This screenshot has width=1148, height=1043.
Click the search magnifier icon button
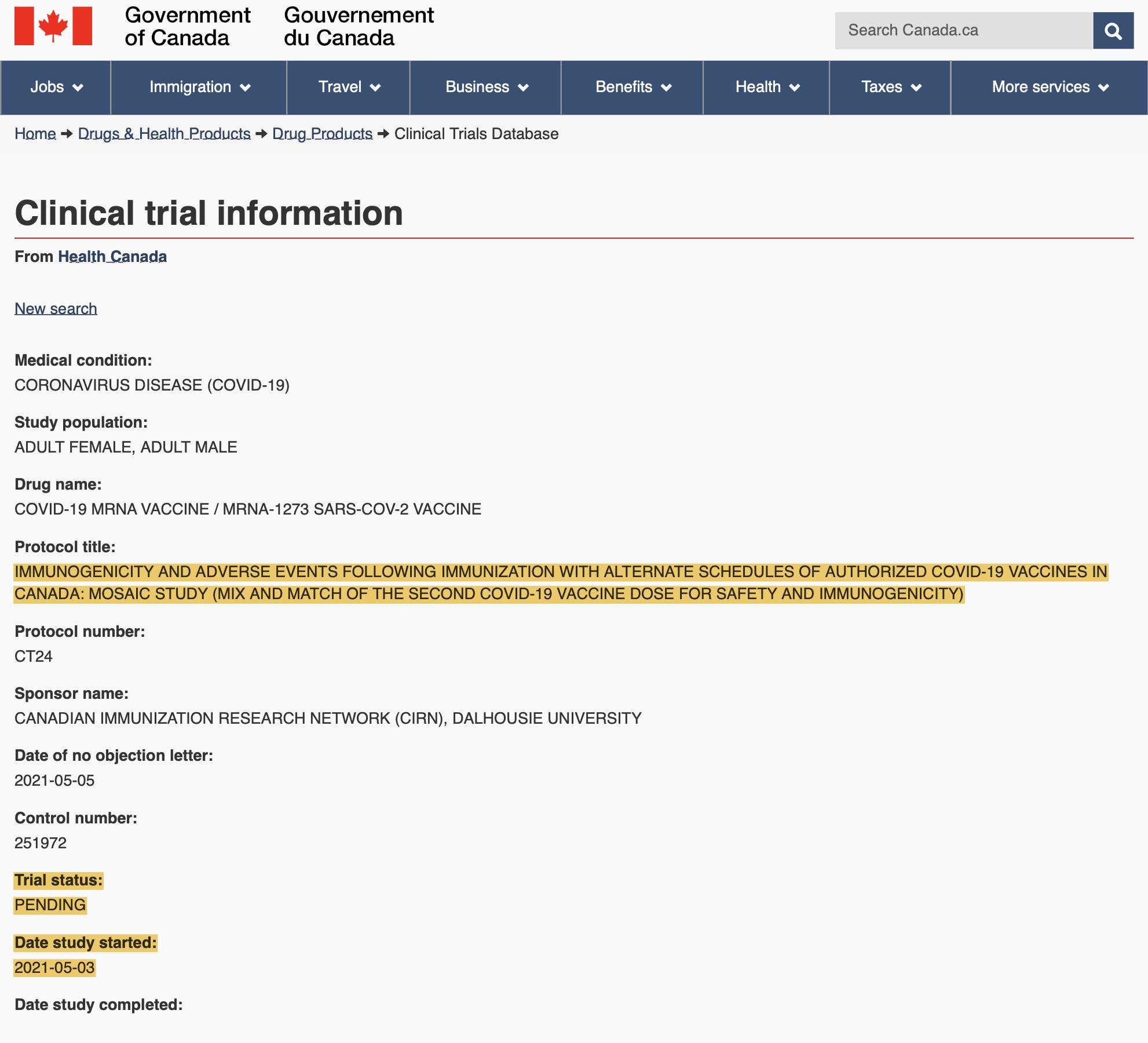(x=1113, y=30)
